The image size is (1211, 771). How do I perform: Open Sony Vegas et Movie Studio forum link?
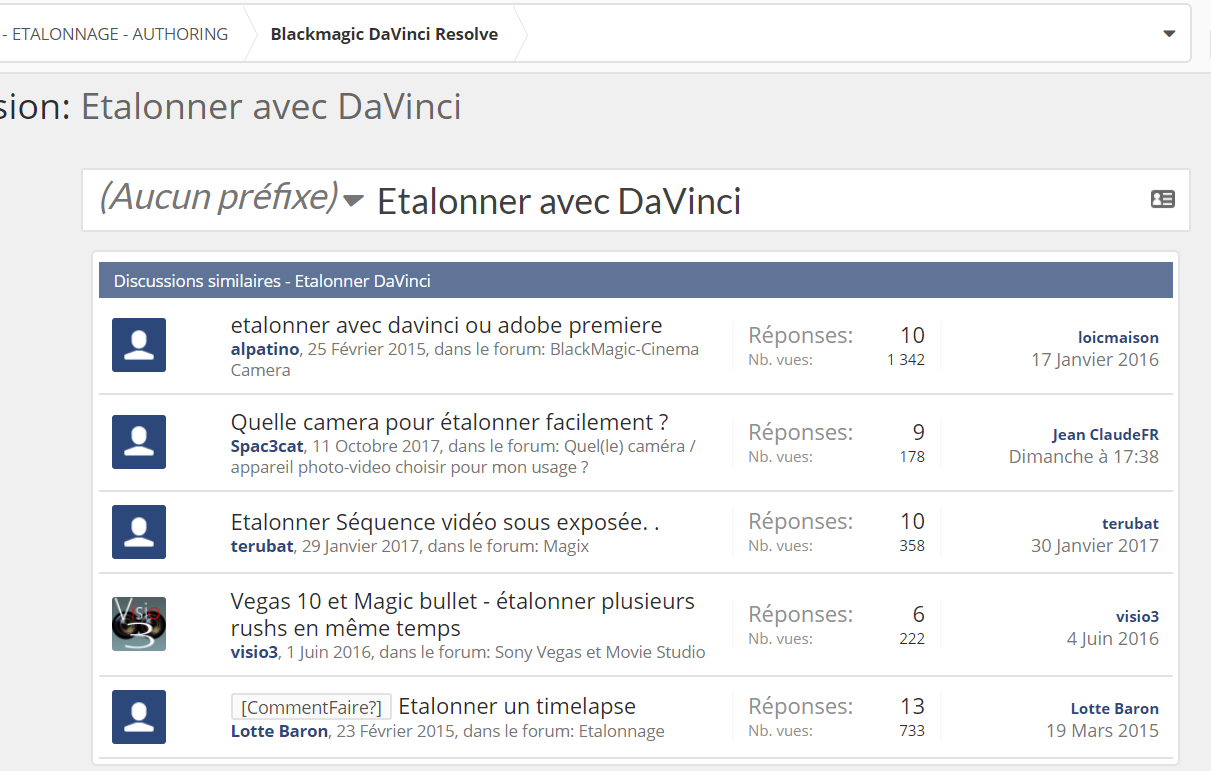point(600,652)
